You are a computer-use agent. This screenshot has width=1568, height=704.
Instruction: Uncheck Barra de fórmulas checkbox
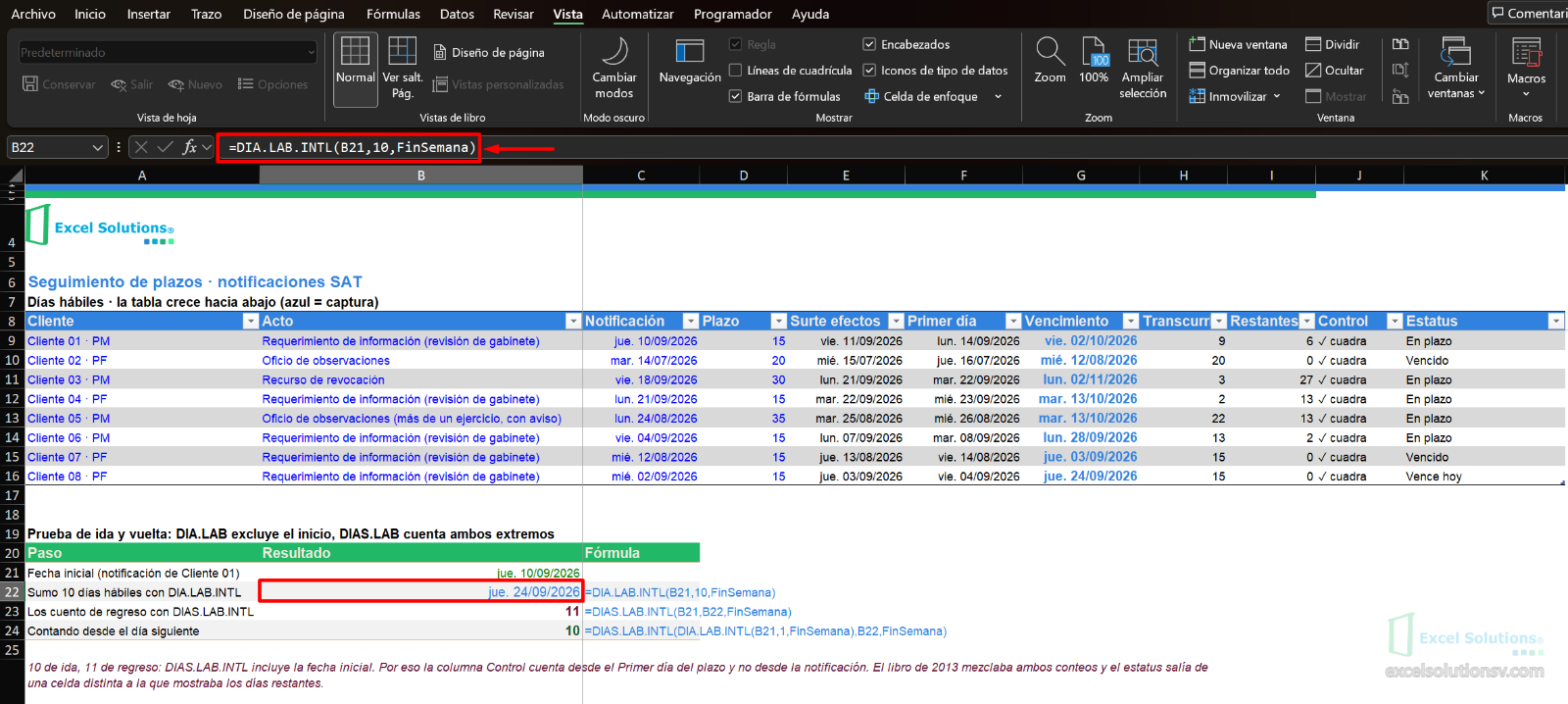click(735, 96)
